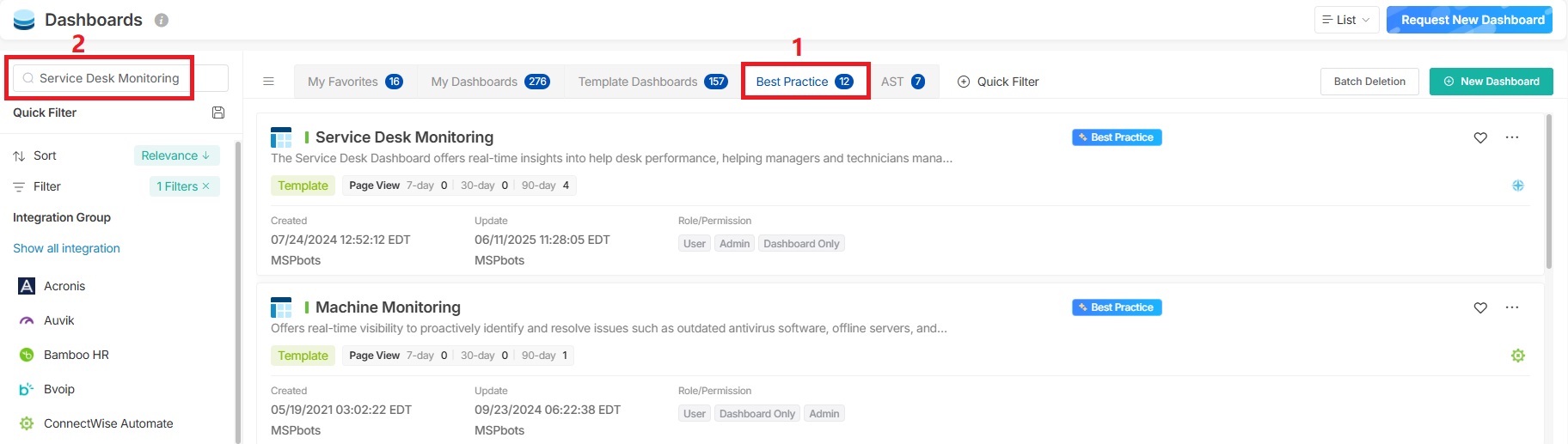Favorite the Machine Monitoring dashboard

point(1480,307)
